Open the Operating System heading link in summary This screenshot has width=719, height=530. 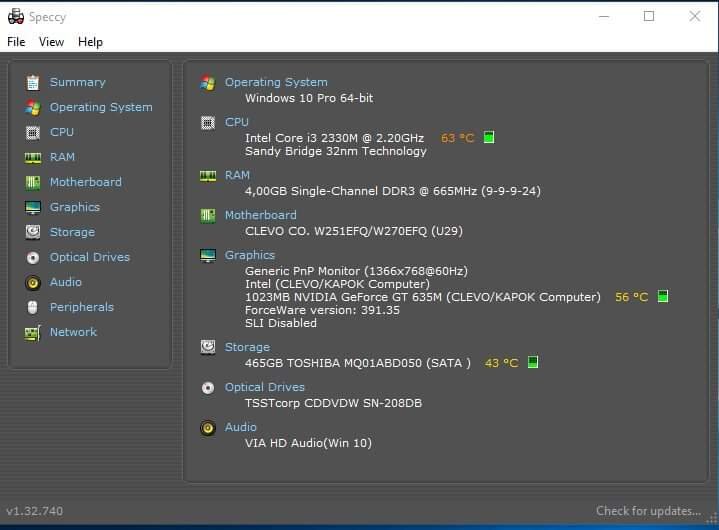point(276,83)
